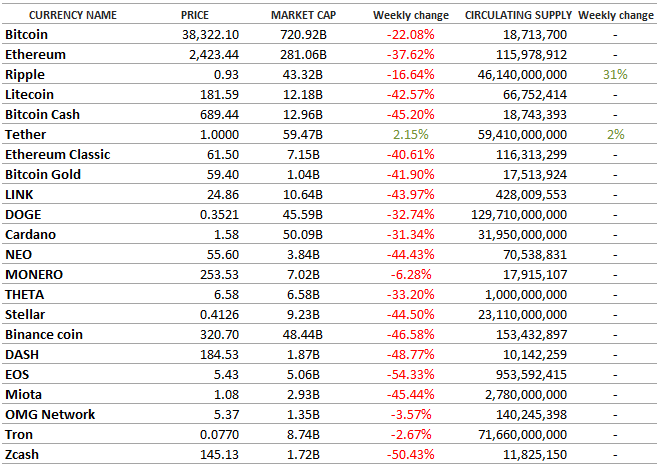Click MONERO weekly change -6.28%
The image size is (664, 466).
point(411,275)
